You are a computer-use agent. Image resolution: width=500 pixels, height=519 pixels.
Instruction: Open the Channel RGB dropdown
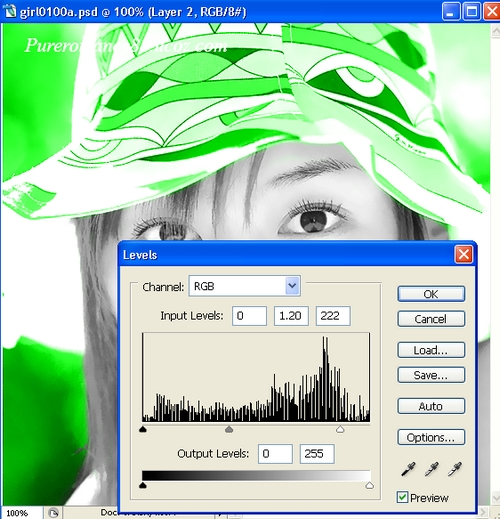pyautogui.click(x=245, y=286)
